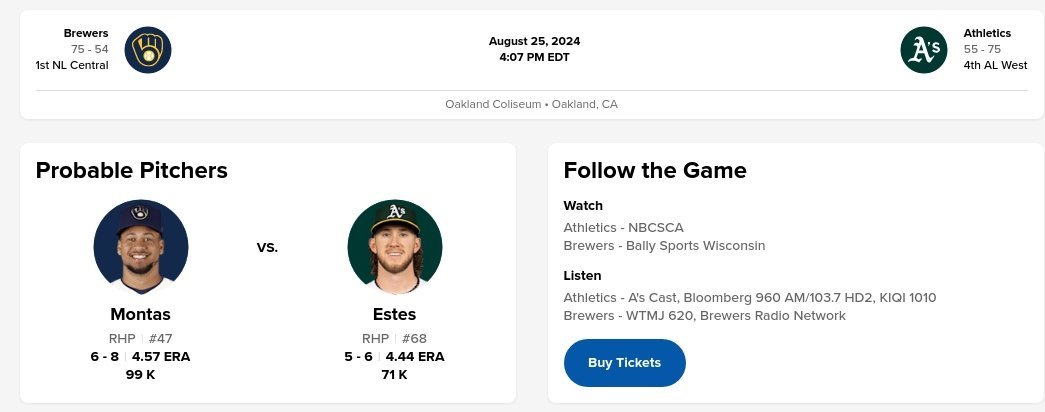Open Montas pitcher headshot photo
Viewport: 1045px width, 412px height.
(141, 247)
